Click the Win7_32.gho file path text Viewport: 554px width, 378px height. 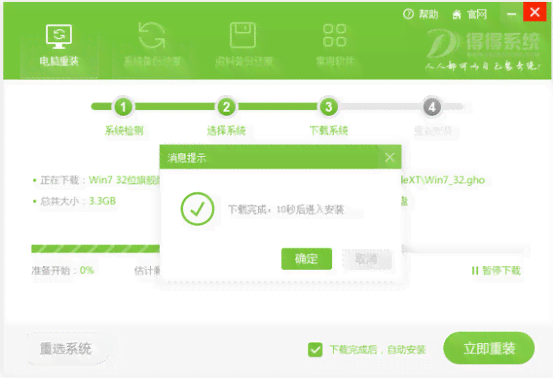click(x=443, y=180)
